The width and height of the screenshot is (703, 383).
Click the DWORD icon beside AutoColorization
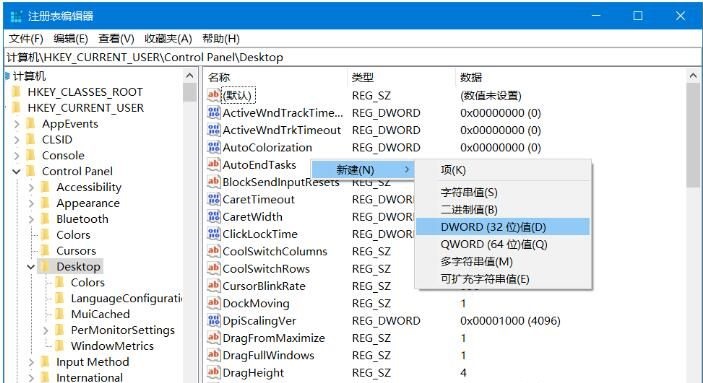pyautogui.click(x=213, y=147)
